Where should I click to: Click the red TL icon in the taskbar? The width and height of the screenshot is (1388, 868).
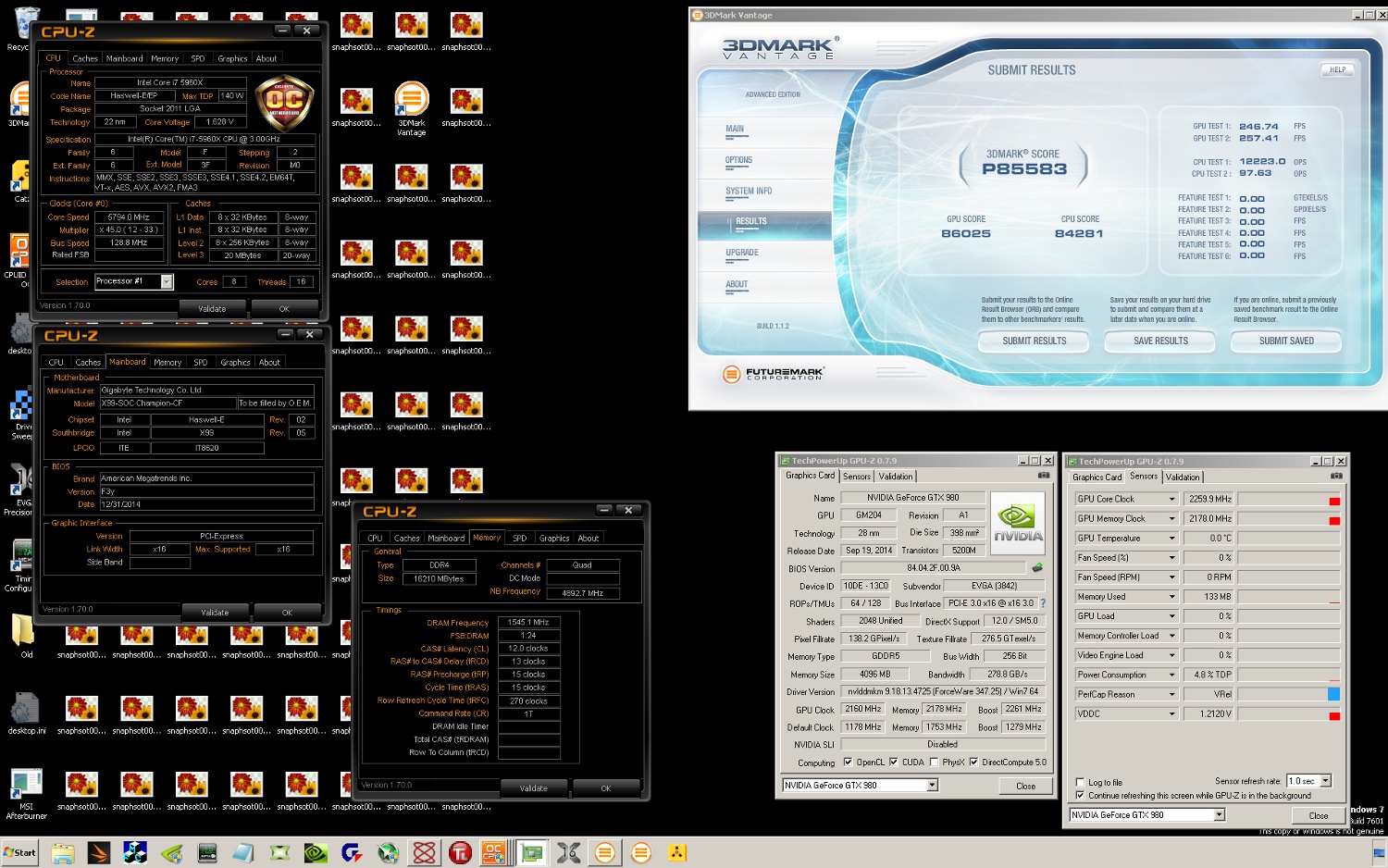point(460,853)
